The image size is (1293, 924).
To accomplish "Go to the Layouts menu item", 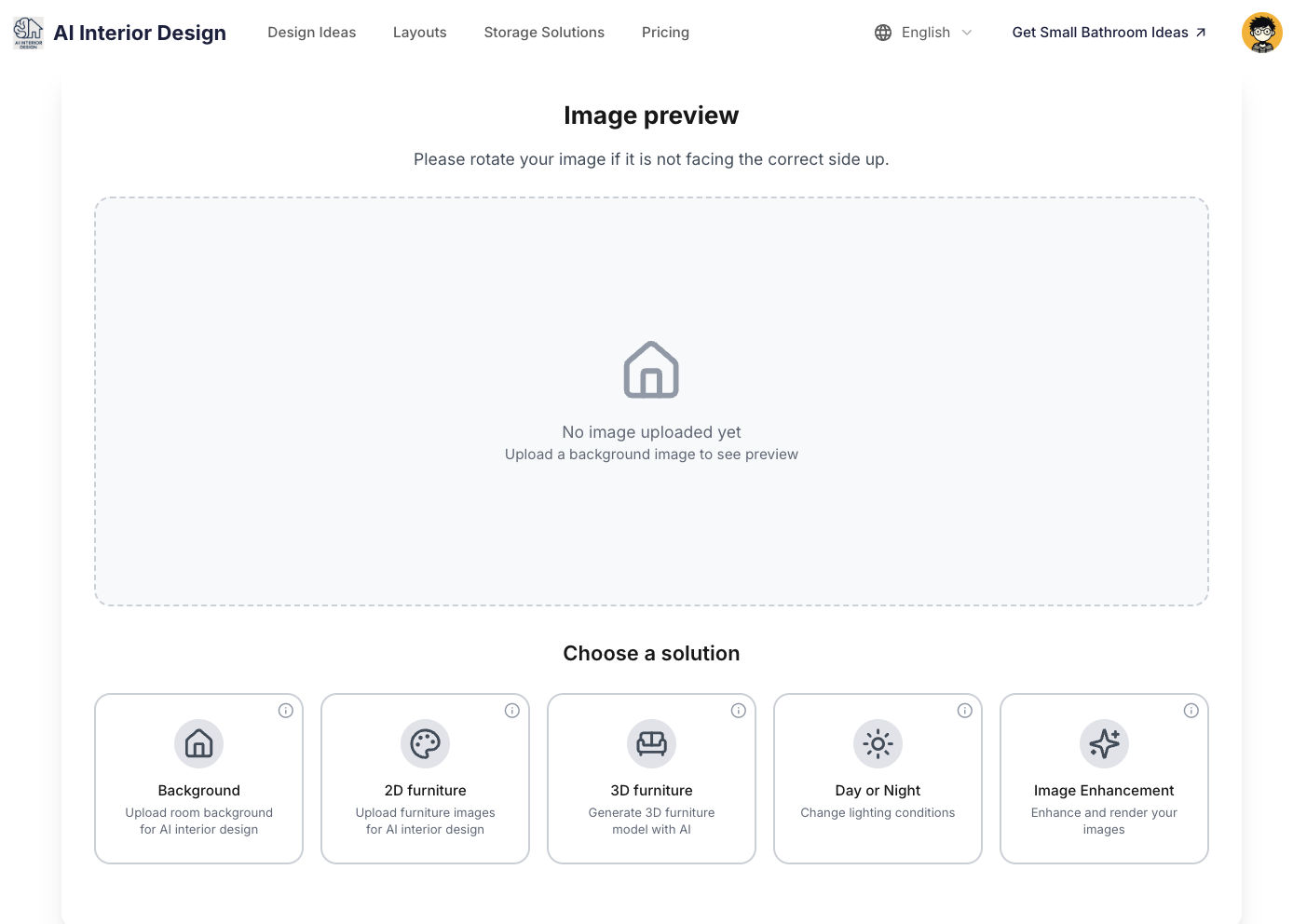I will tap(420, 33).
